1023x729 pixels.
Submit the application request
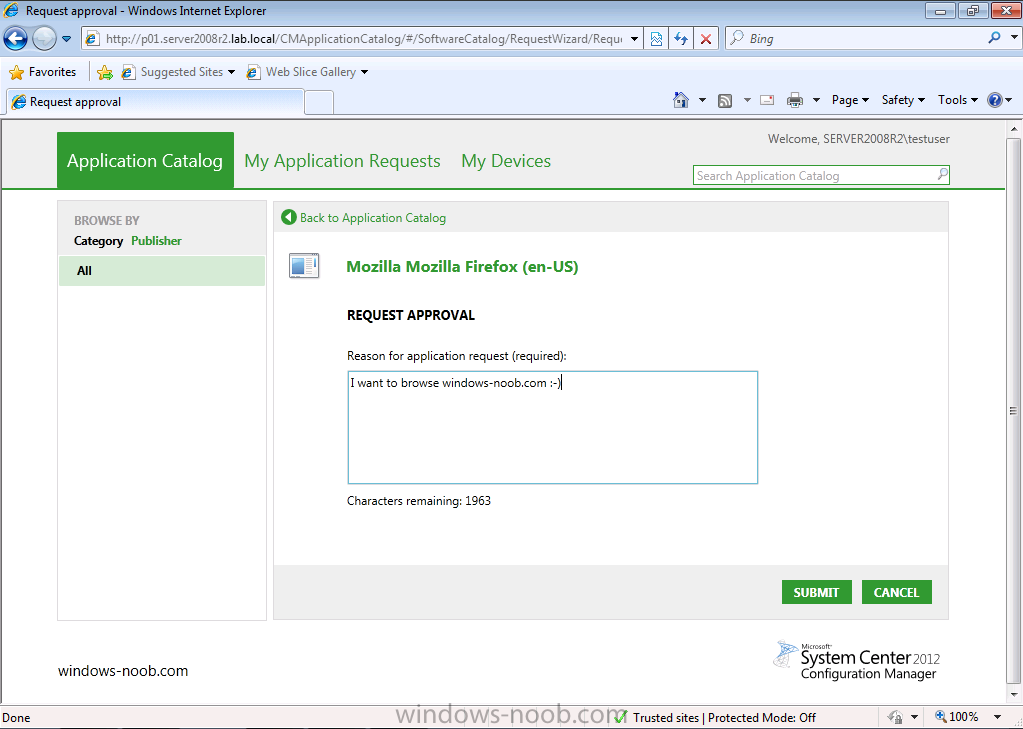[817, 592]
